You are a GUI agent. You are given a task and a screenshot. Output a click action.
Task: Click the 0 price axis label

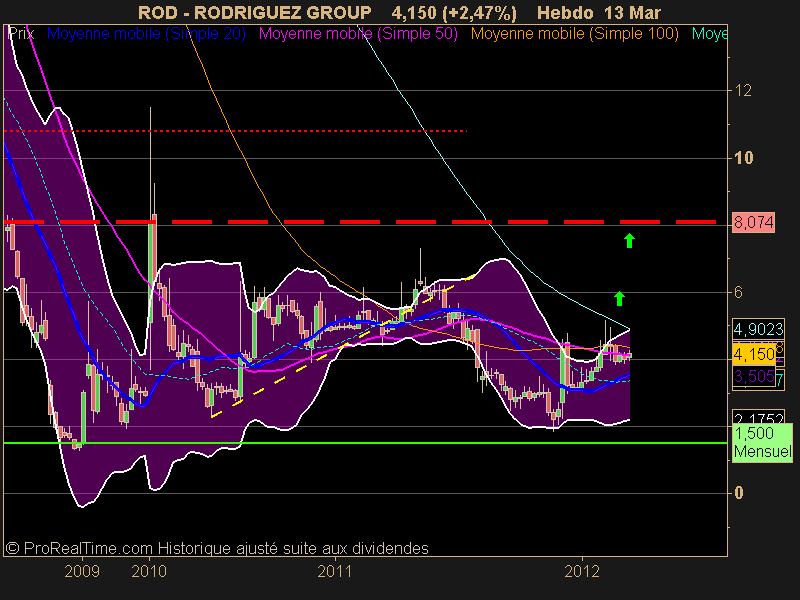738,493
